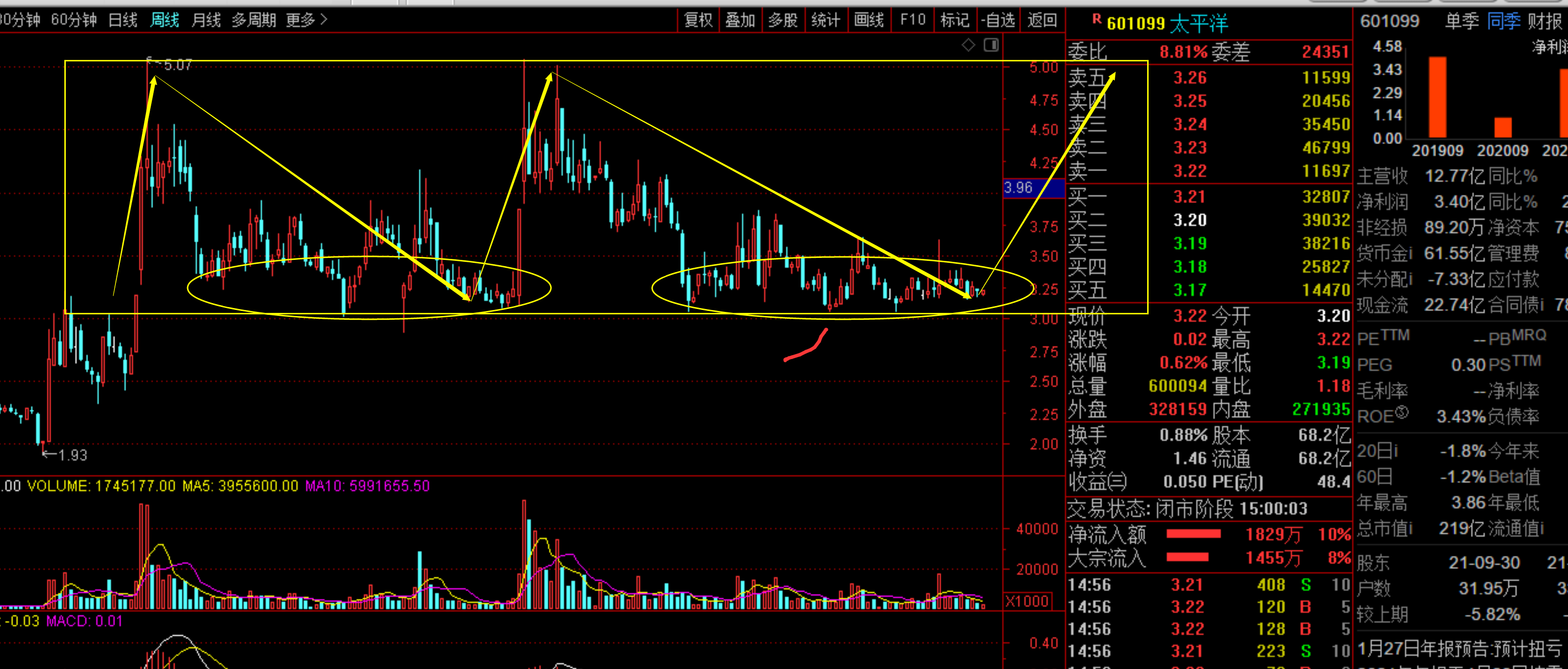Viewport: 1568px width, 669px height.
Task: Toggle 复权 price adjustment
Action: pos(698,20)
